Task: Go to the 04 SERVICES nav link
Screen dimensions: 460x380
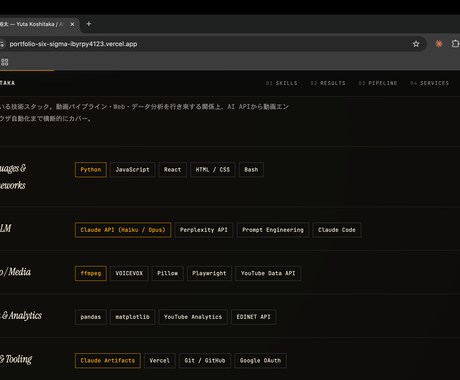Action: (430, 83)
